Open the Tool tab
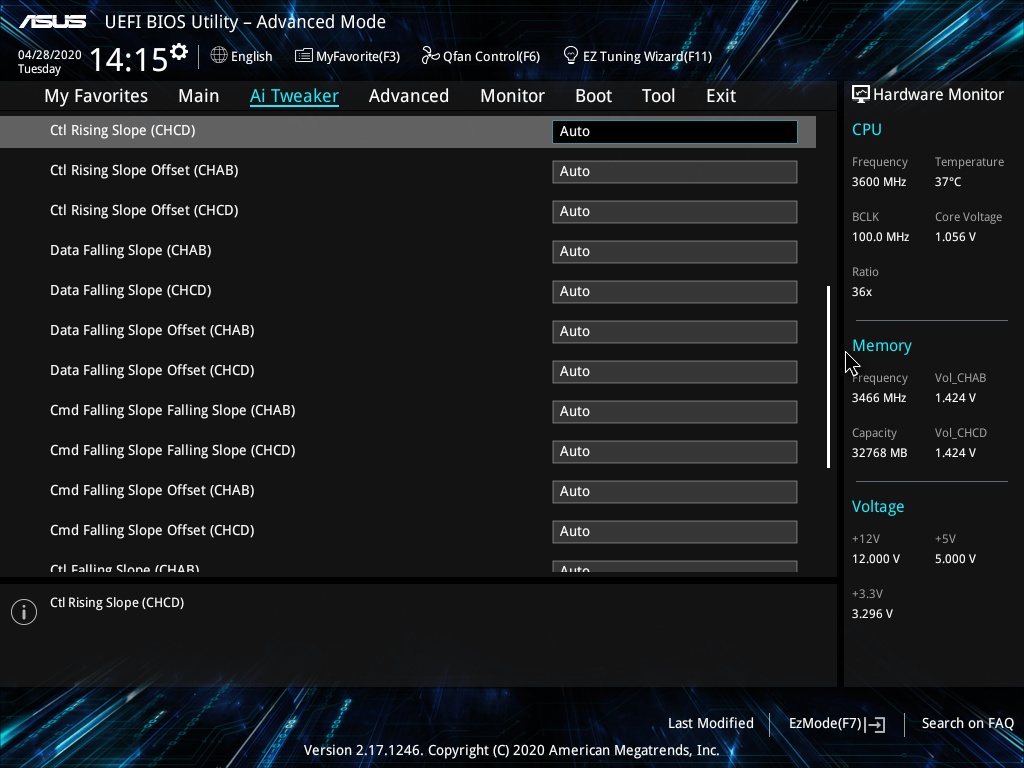 tap(658, 96)
